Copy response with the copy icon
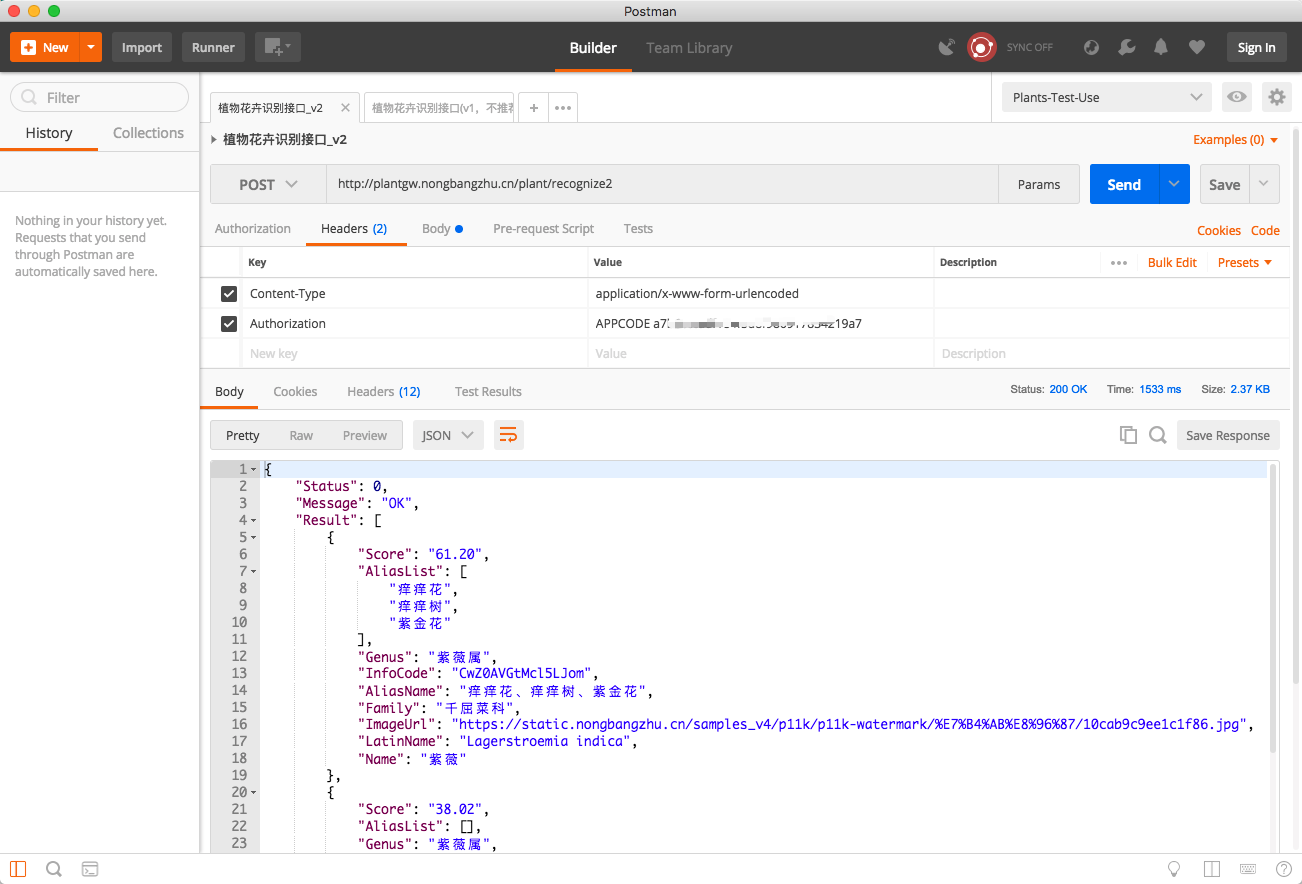1302x884 pixels. (x=1128, y=435)
